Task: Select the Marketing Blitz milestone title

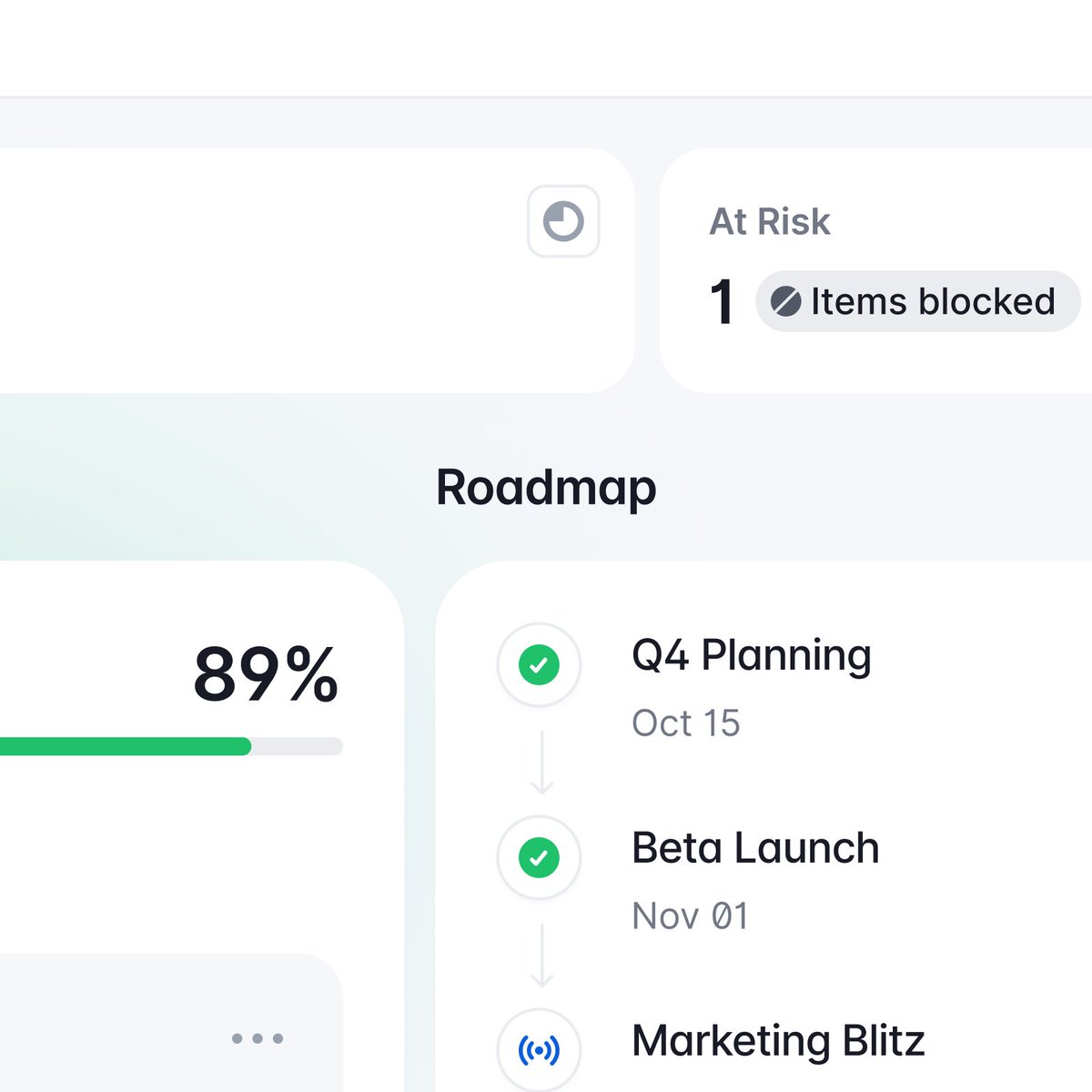Action: pyautogui.click(x=778, y=1041)
